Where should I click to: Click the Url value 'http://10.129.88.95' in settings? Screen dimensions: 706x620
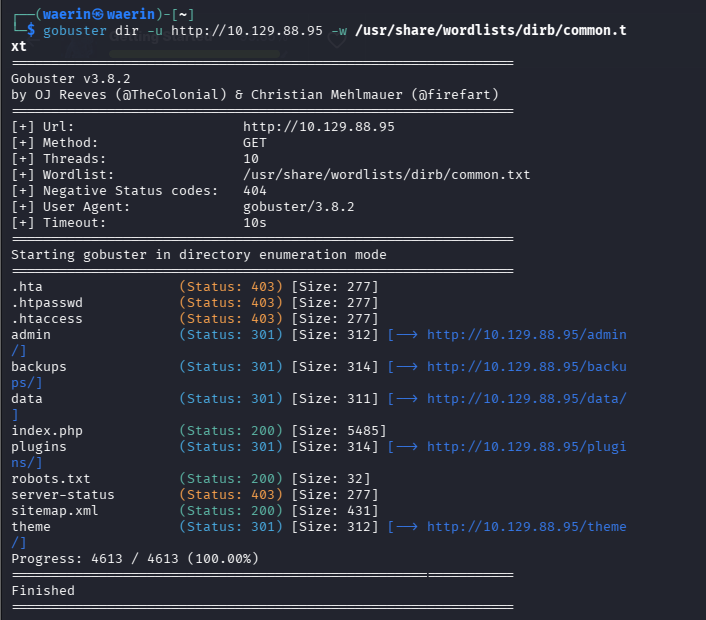(319, 127)
